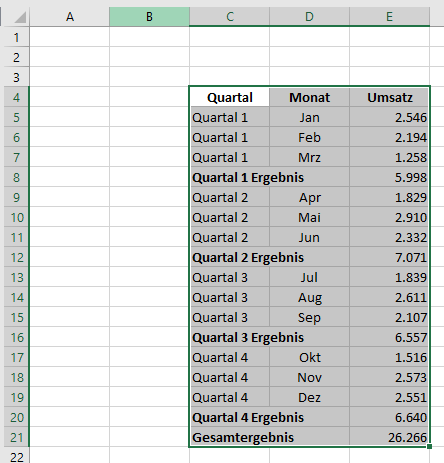The width and height of the screenshot is (444, 463).
Task: Select the value 1.839
Action: point(389,277)
